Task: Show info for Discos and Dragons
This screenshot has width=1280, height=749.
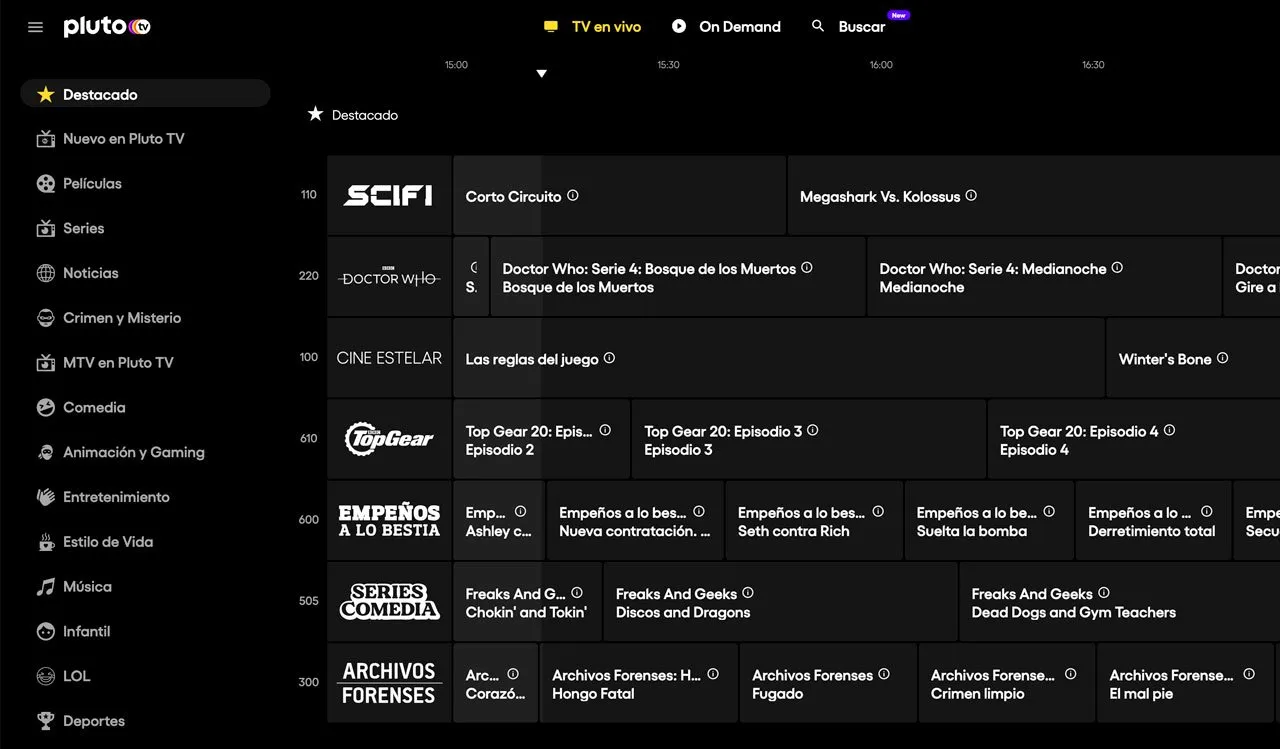Action: (x=748, y=593)
